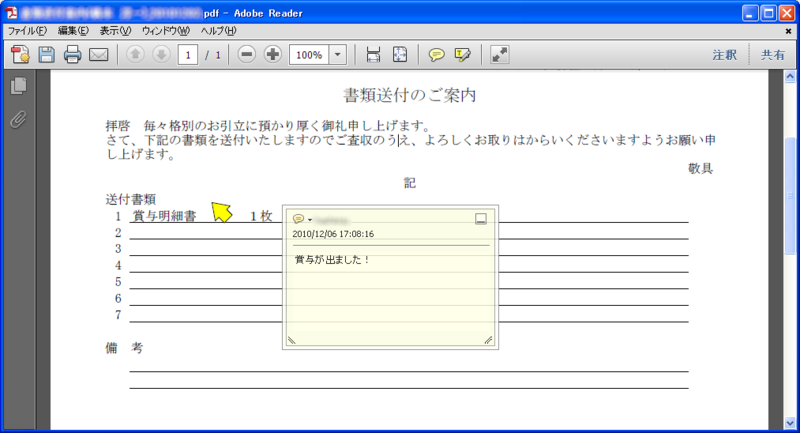Viewport: 800px width, 433px height.
Task: Click the yellow note marker on page
Action: coord(221,212)
